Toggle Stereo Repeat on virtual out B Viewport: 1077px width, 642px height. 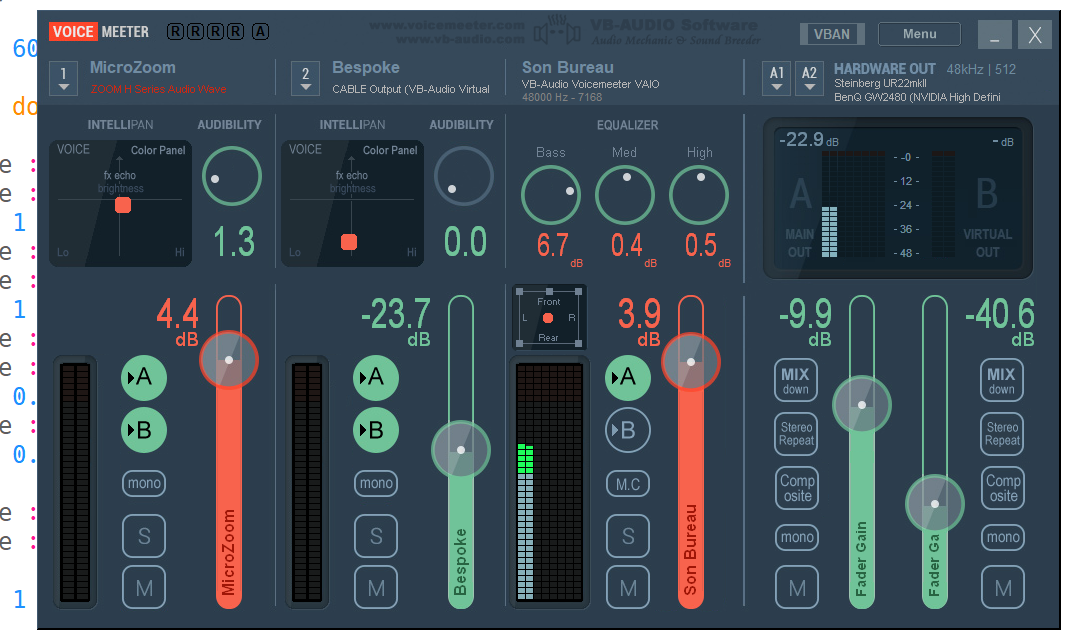[1002, 434]
